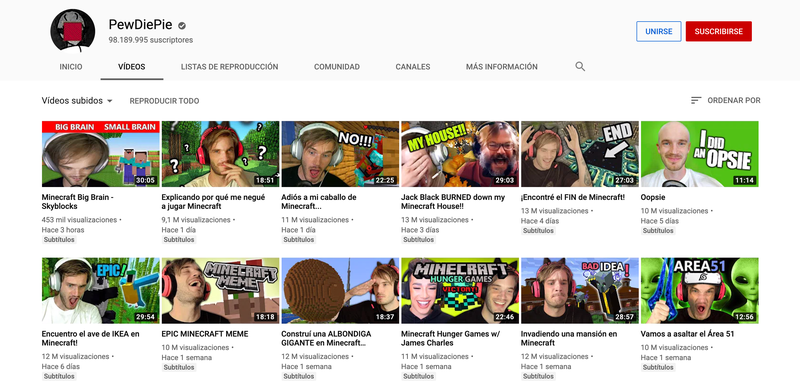This screenshot has height=392, width=800.
Task: Click the 22:46 duration badge
Action: (506, 317)
